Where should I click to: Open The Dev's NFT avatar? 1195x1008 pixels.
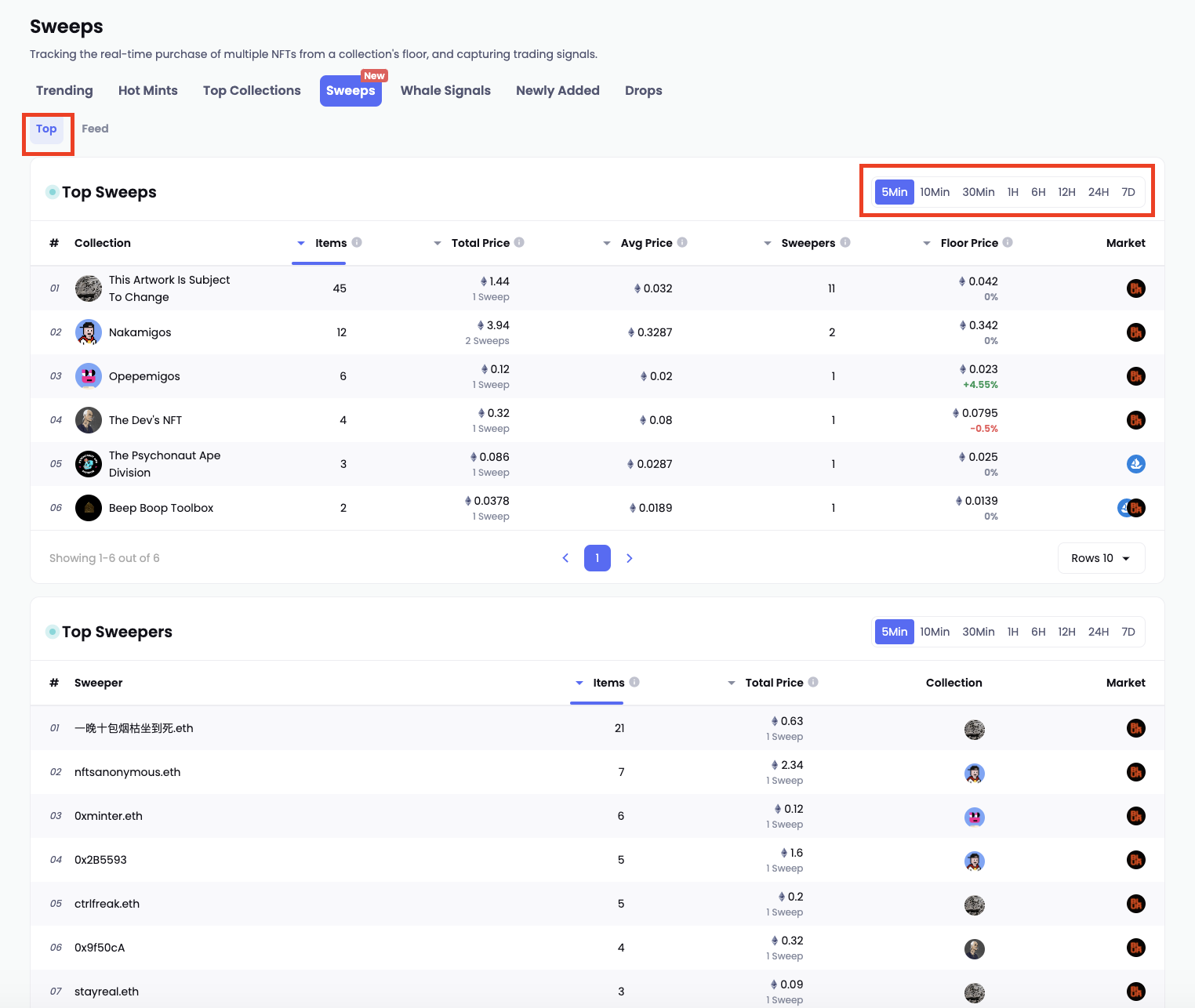pyautogui.click(x=89, y=420)
